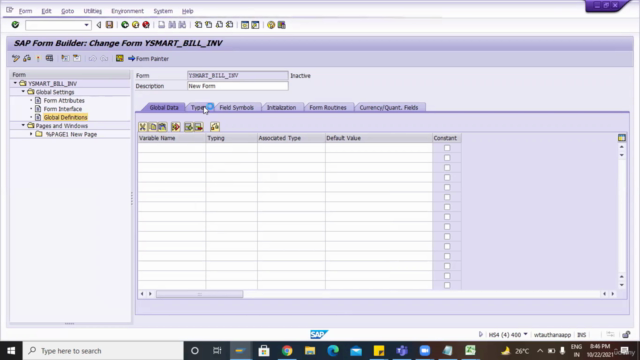
Task: Click Chrome icon in Windows taskbar
Action: pyautogui.click(x=287, y=351)
